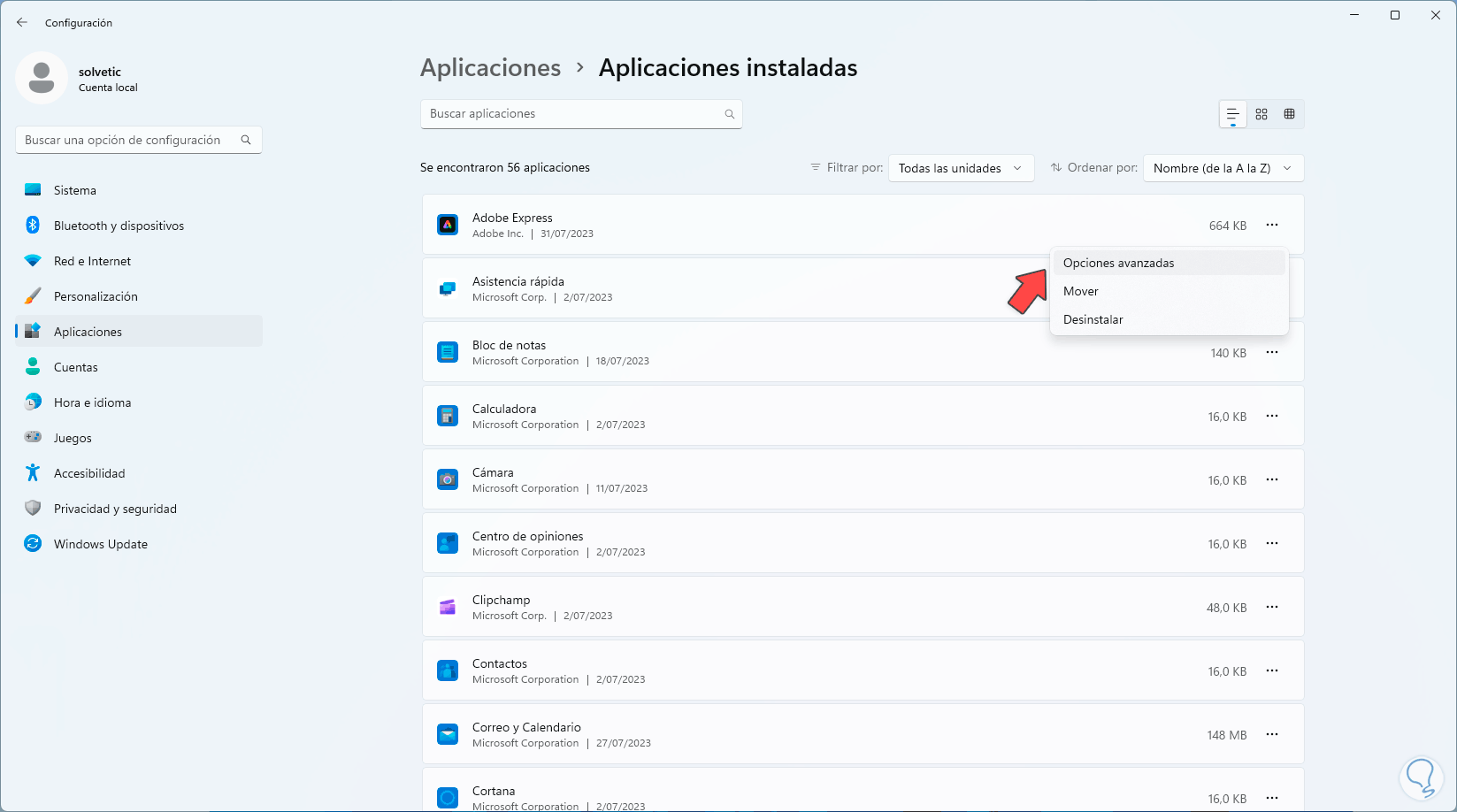Open more options for Clipchamp
This screenshot has width=1457, height=812.
pyautogui.click(x=1272, y=608)
